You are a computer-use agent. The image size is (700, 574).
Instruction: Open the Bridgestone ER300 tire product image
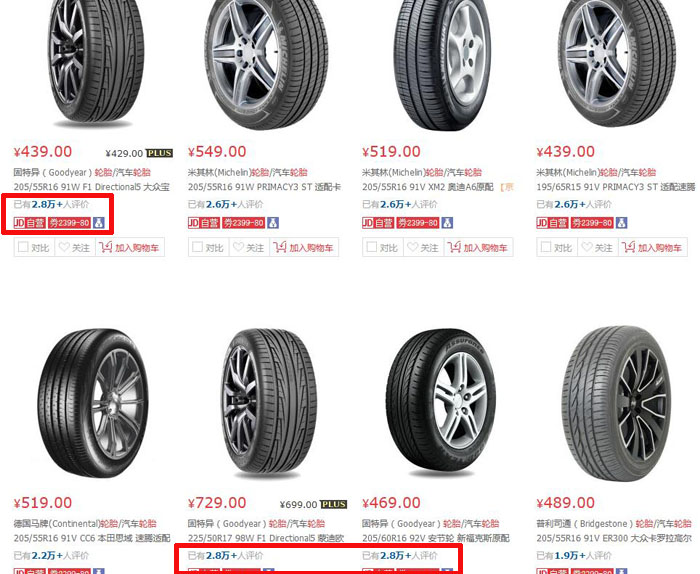[616, 403]
